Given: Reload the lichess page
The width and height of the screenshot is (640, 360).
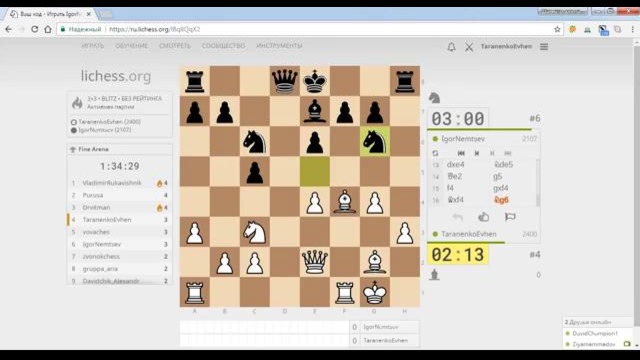Looking at the screenshot, I should [x=35, y=29].
